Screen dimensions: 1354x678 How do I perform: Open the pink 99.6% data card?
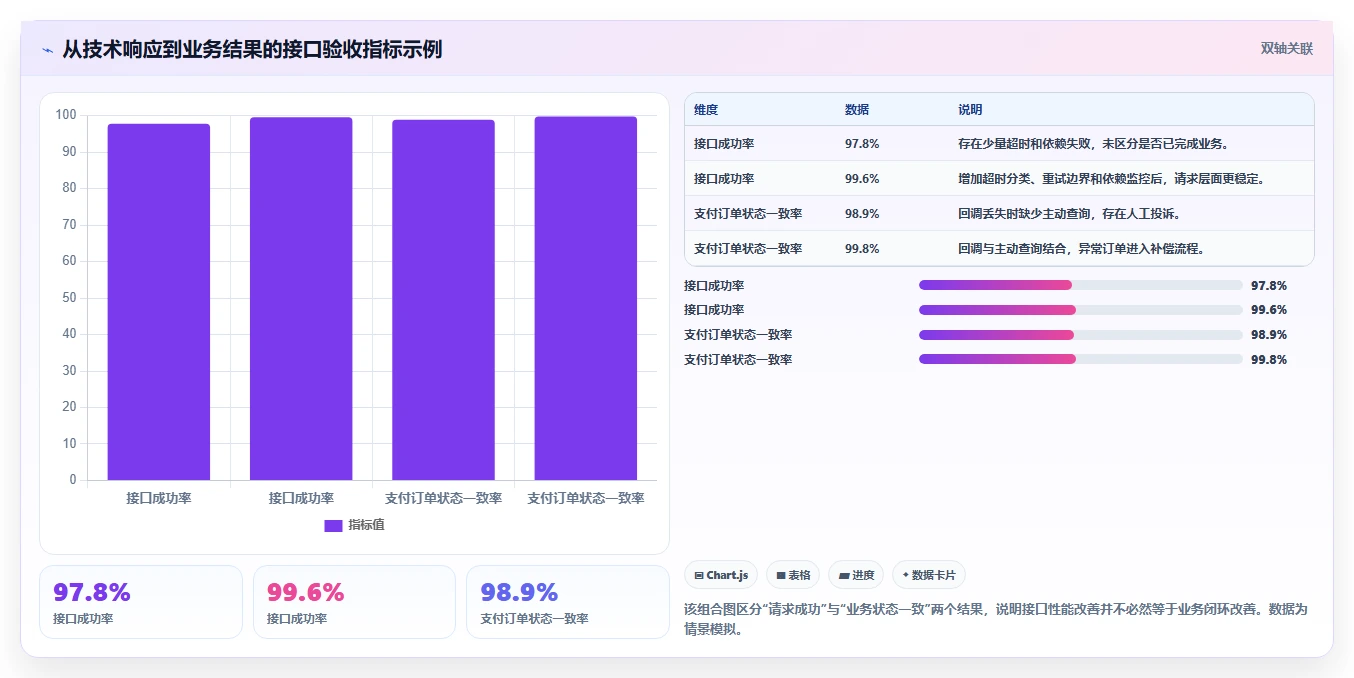point(354,602)
